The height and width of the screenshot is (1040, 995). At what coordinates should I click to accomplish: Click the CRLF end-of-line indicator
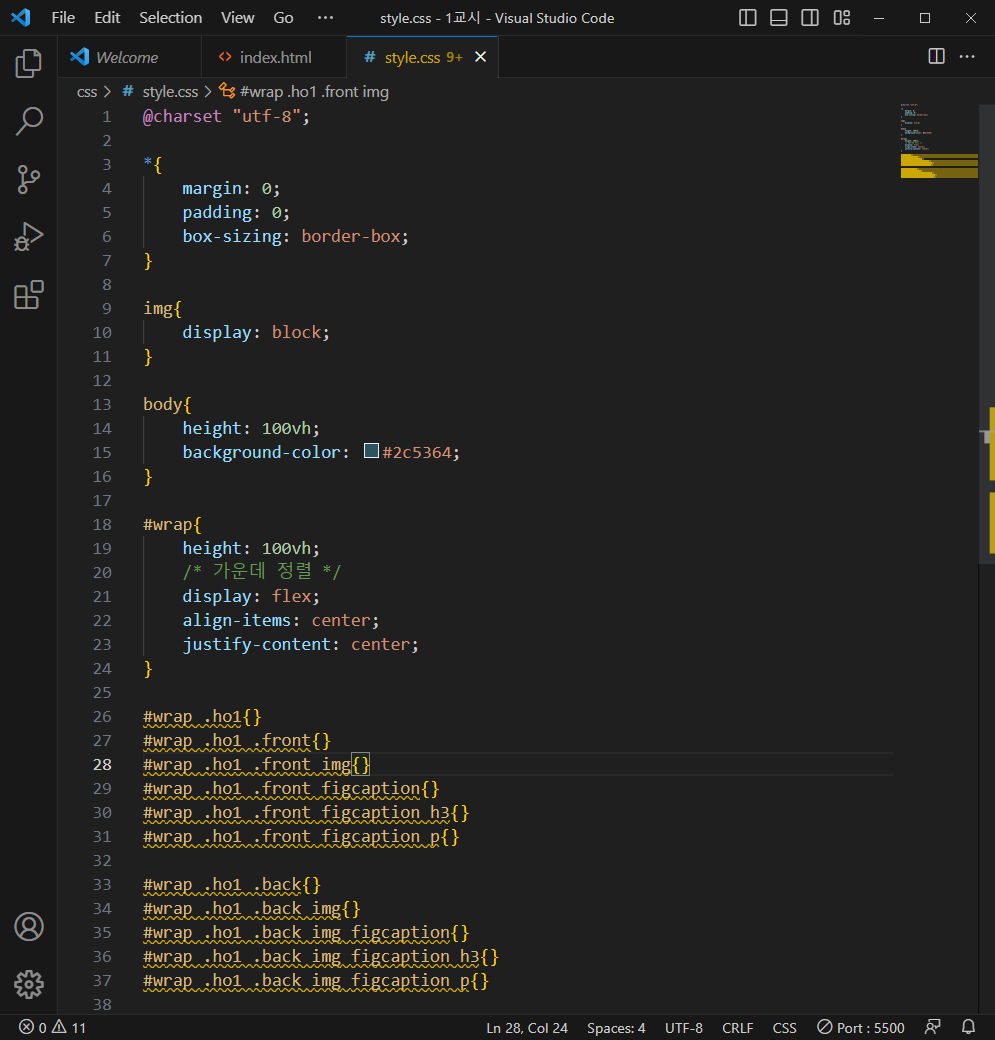click(x=738, y=1027)
